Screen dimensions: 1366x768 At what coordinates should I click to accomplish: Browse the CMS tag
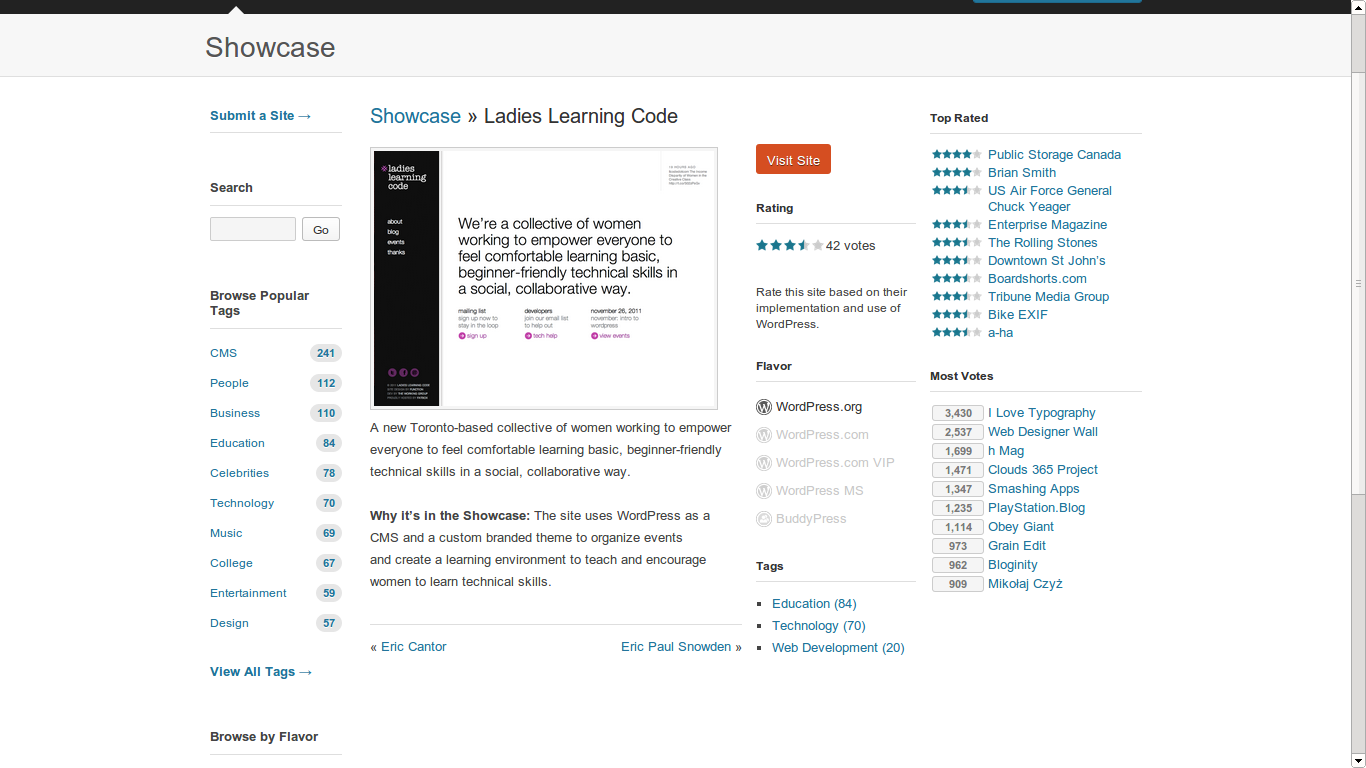(x=223, y=353)
